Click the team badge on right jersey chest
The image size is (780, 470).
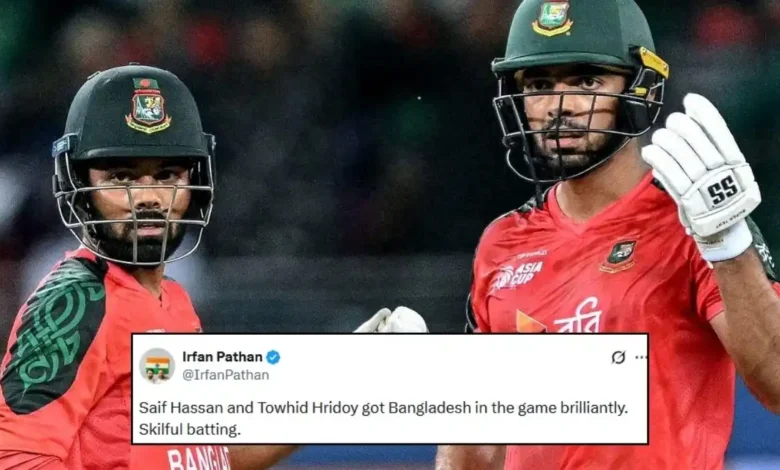tap(618, 256)
